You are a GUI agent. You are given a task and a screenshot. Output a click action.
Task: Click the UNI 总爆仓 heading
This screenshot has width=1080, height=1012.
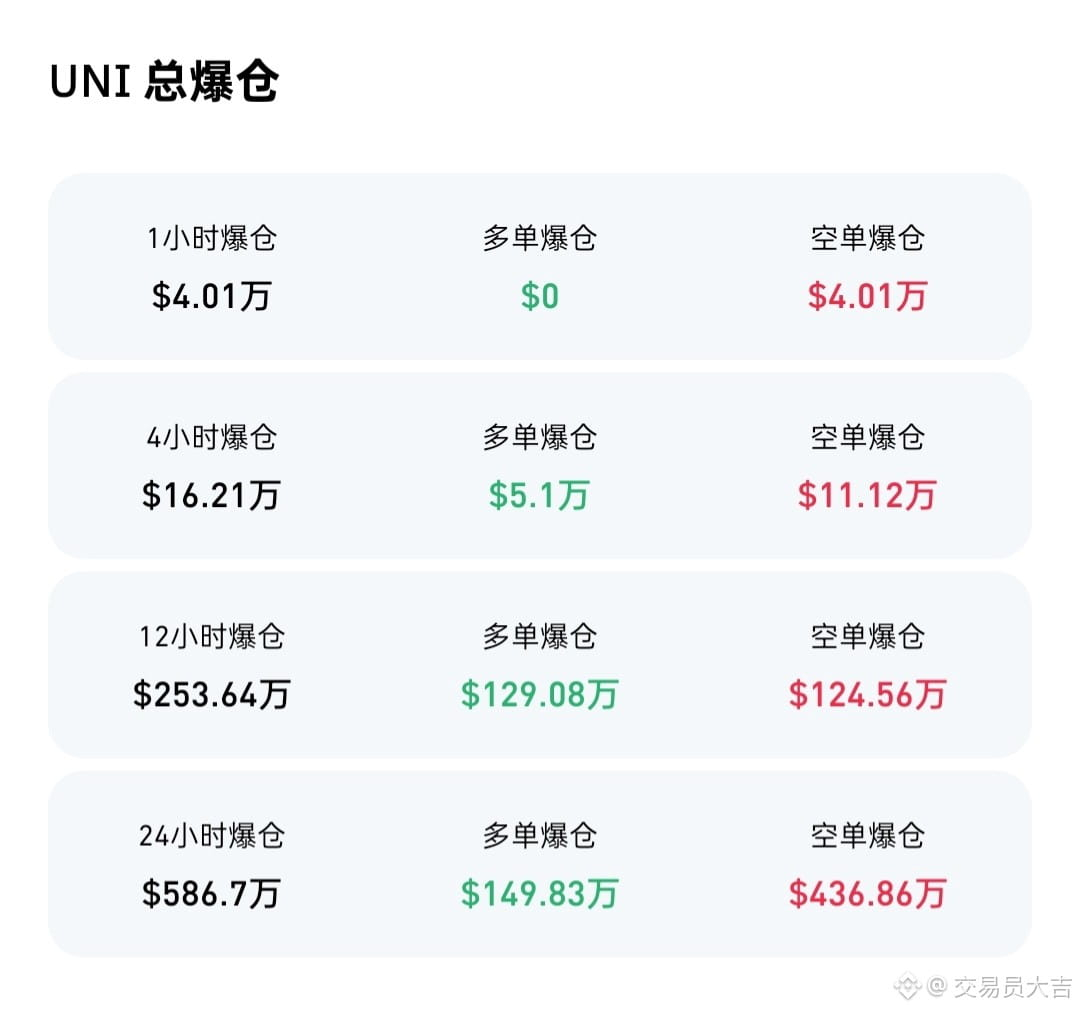[164, 81]
